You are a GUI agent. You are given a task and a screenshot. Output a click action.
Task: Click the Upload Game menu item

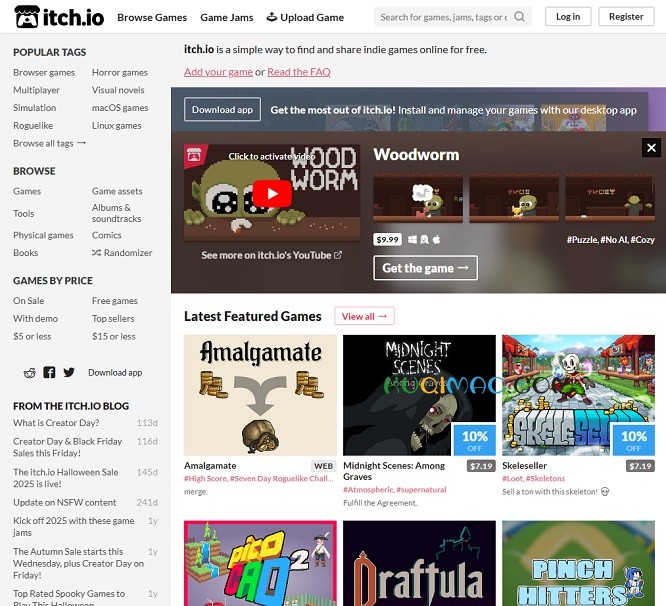click(x=305, y=17)
